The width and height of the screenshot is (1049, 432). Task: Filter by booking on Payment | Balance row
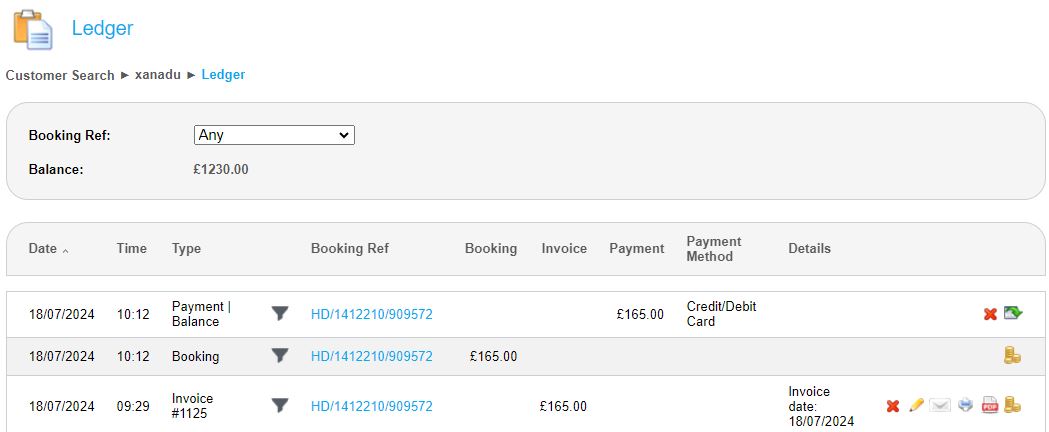pyautogui.click(x=280, y=314)
